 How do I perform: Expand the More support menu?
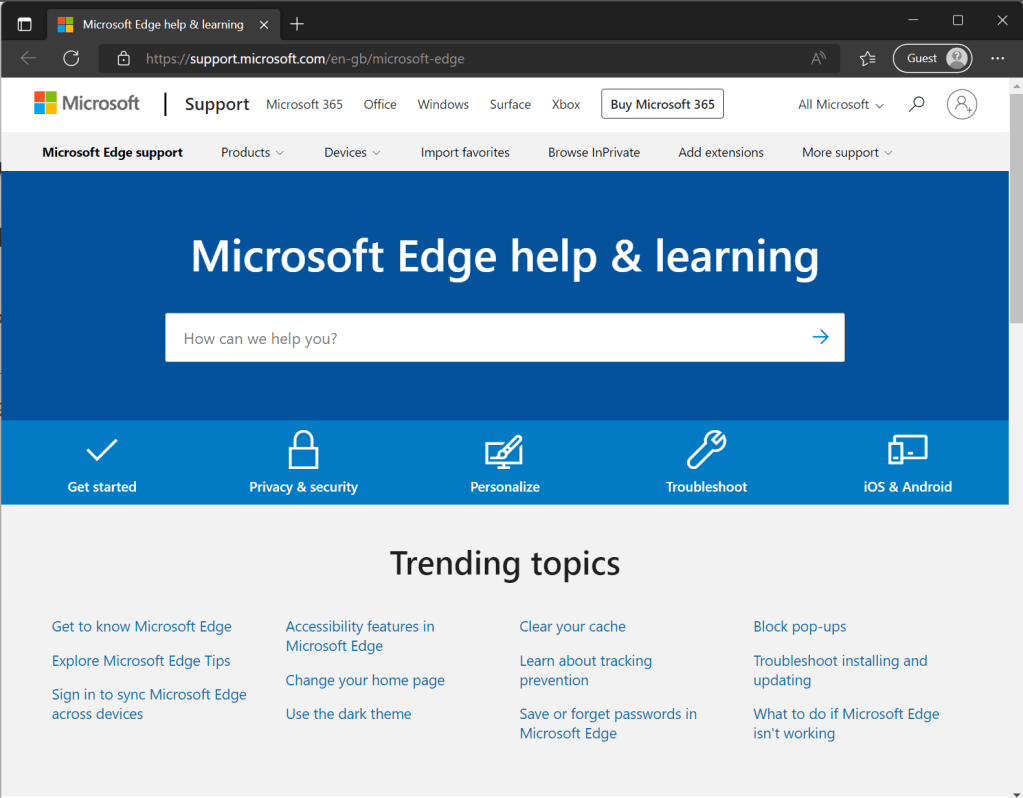coord(846,153)
